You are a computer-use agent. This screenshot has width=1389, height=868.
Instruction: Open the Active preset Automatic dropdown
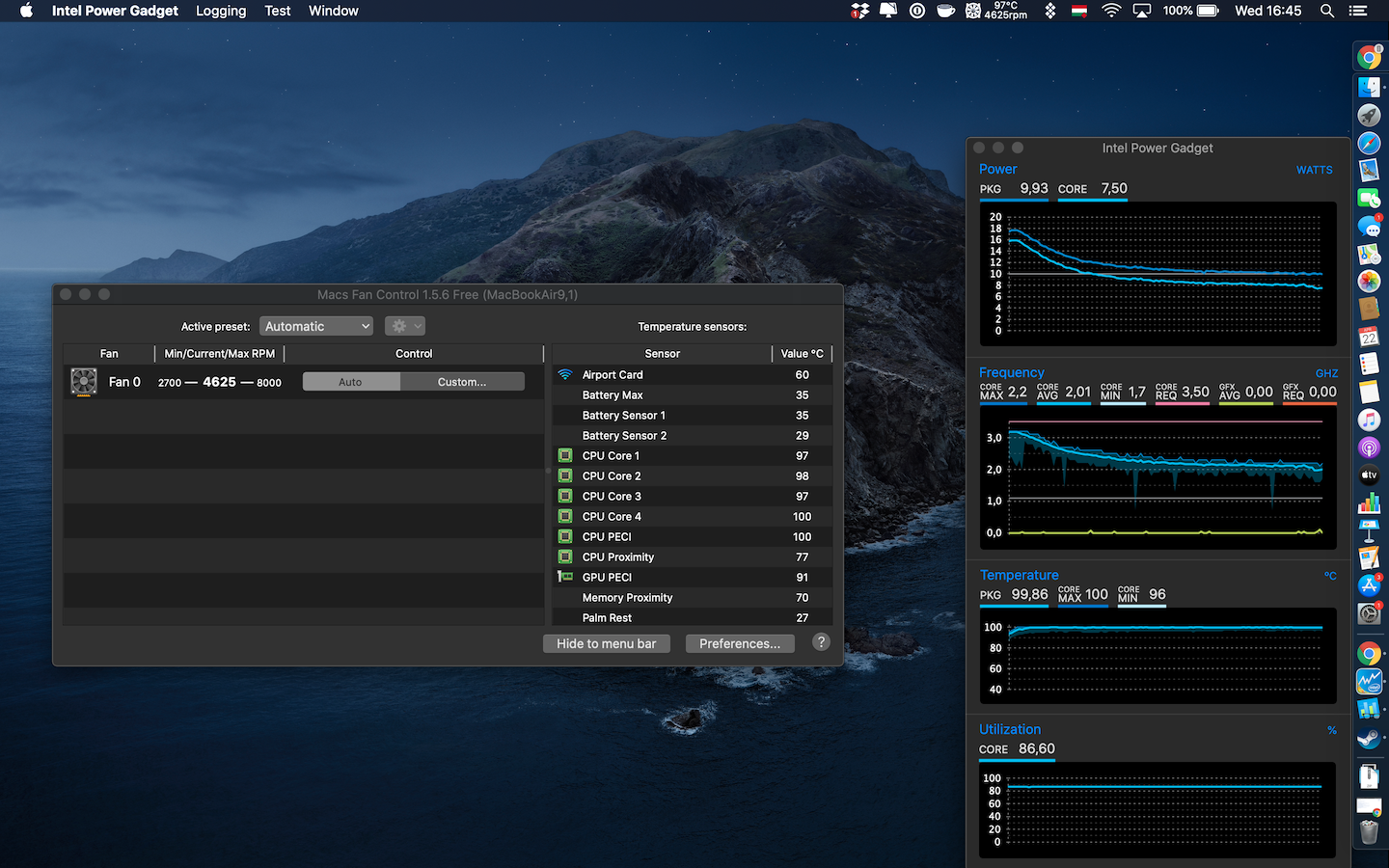tap(316, 326)
